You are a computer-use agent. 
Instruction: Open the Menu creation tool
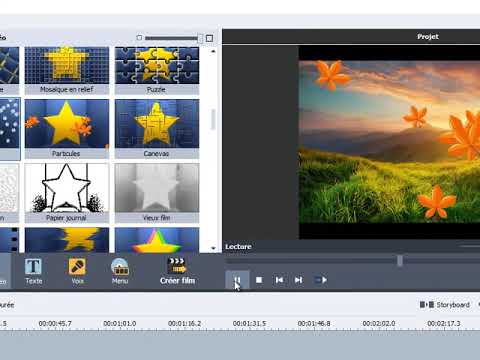click(x=120, y=271)
